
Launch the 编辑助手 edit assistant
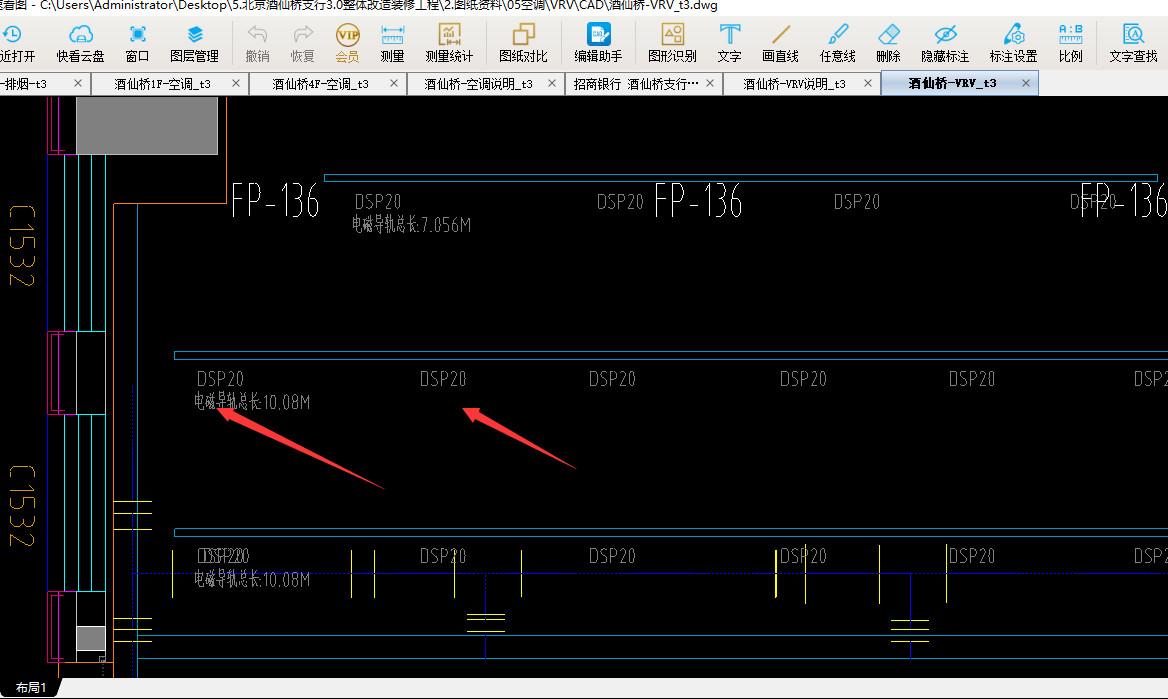coord(598,43)
